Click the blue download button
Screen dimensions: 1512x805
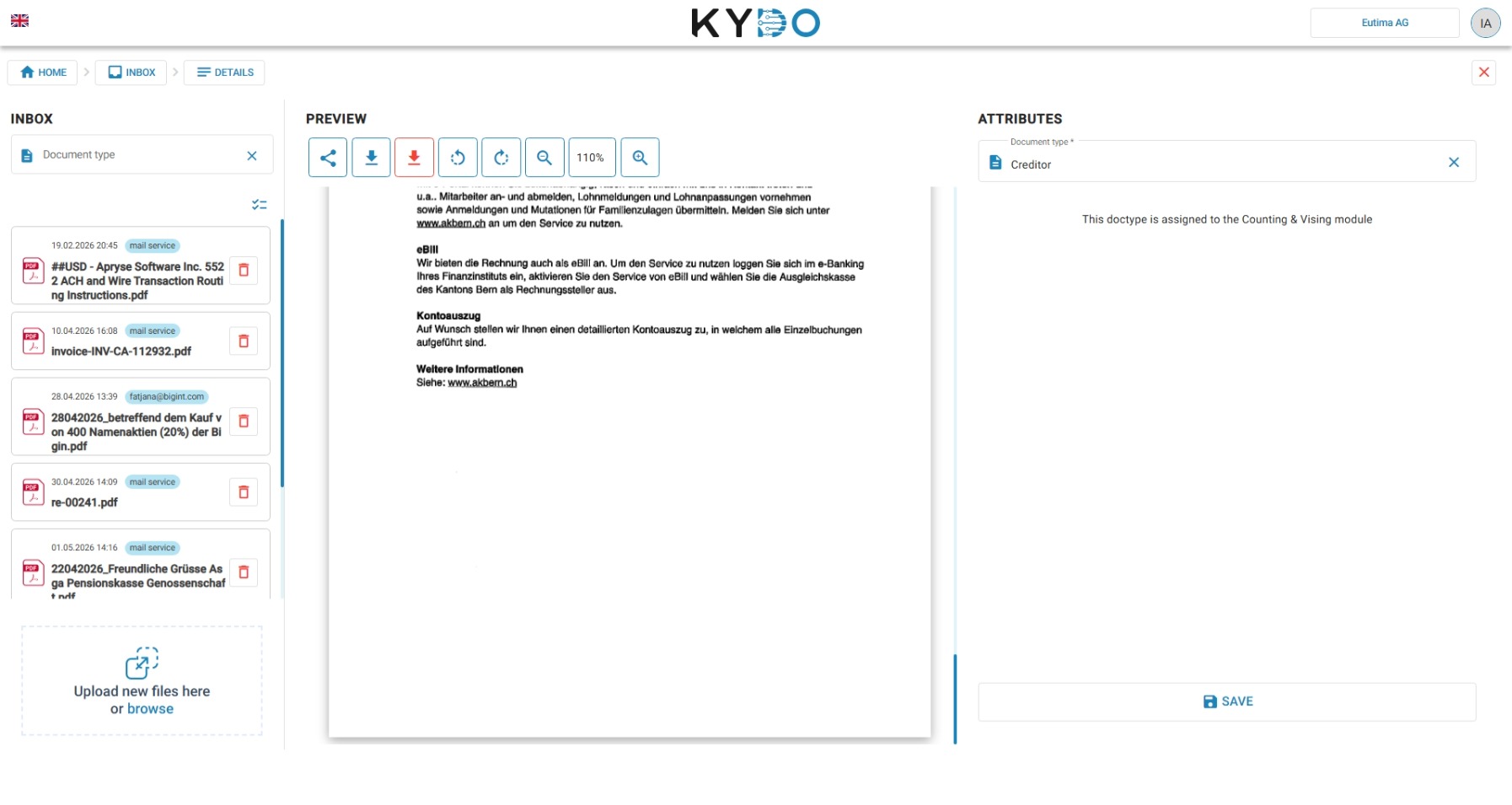(x=371, y=158)
